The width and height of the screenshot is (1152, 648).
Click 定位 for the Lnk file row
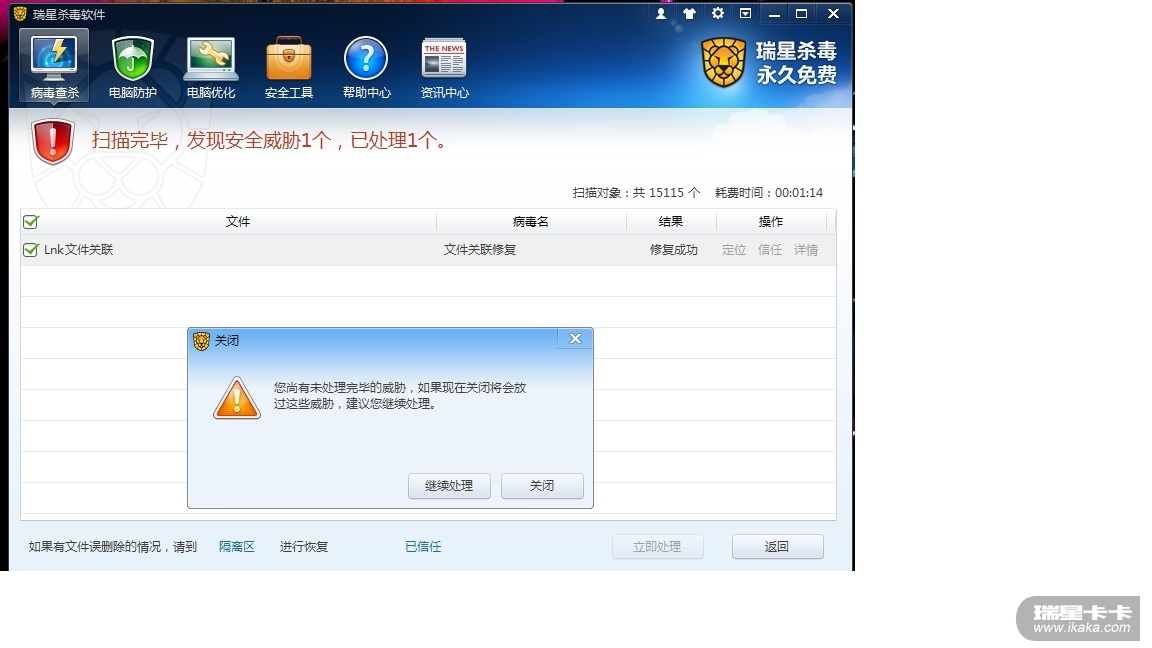point(733,250)
